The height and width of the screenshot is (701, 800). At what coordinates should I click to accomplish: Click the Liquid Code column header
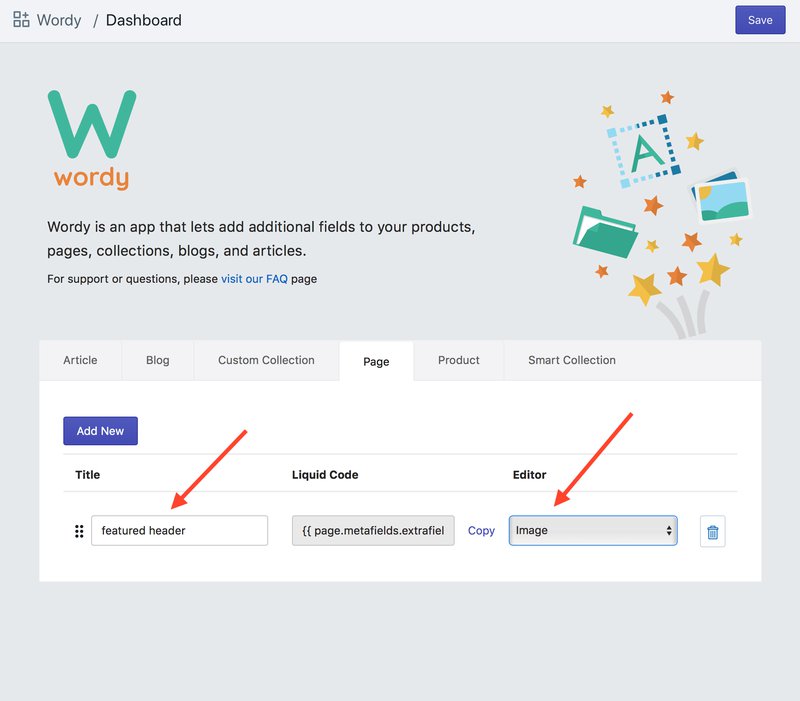325,474
